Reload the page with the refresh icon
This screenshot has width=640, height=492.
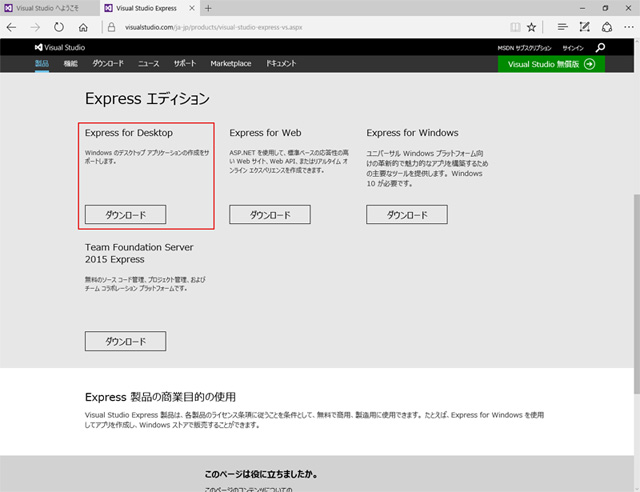(x=59, y=27)
